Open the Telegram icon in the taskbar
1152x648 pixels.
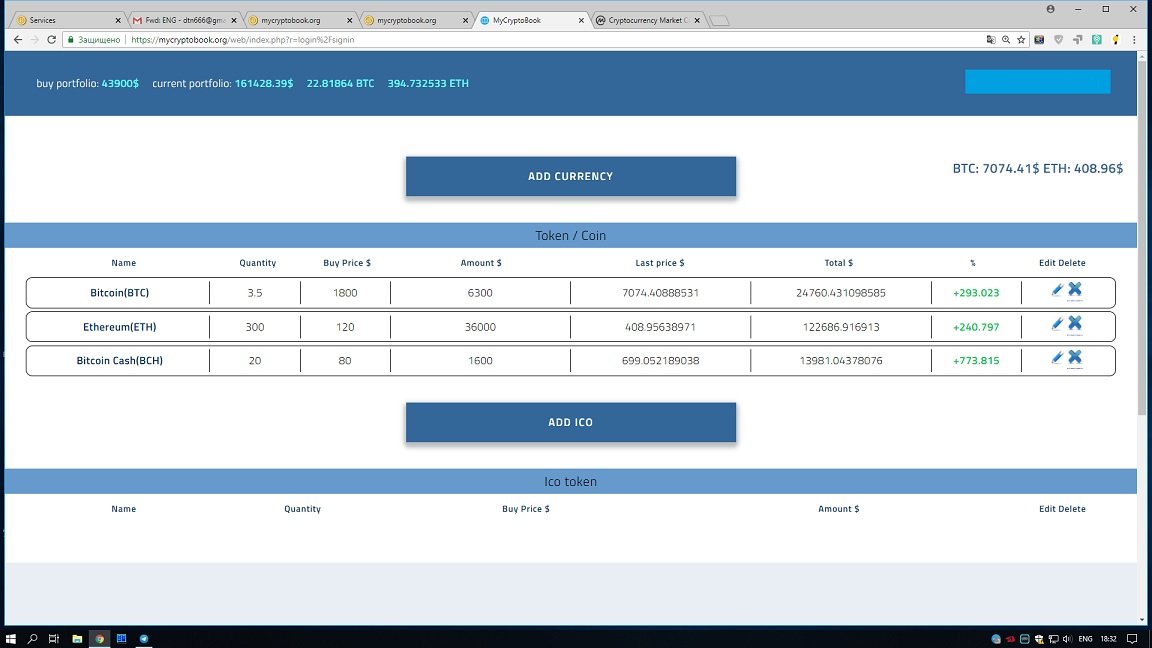[x=144, y=638]
